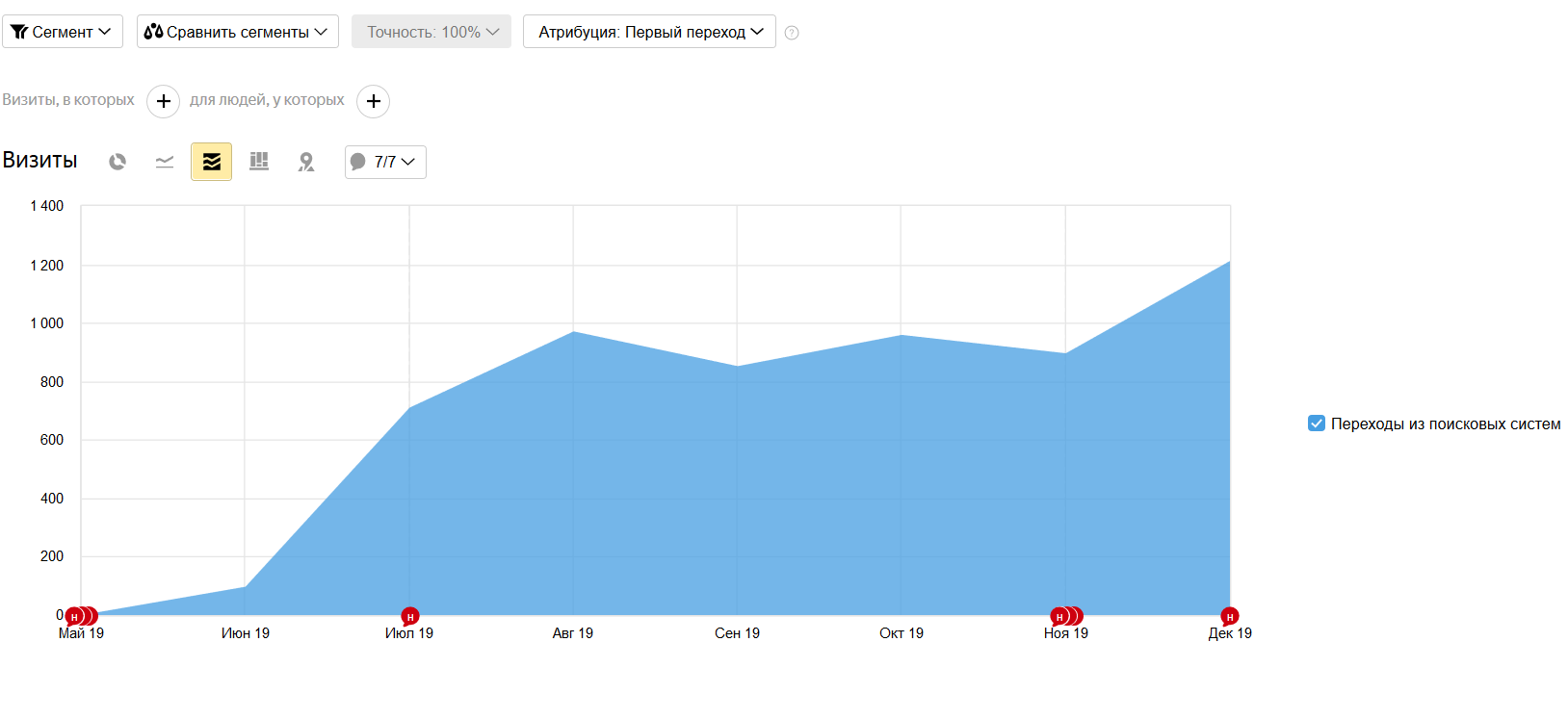
Task: Switch to the column chart view
Action: click(x=259, y=162)
